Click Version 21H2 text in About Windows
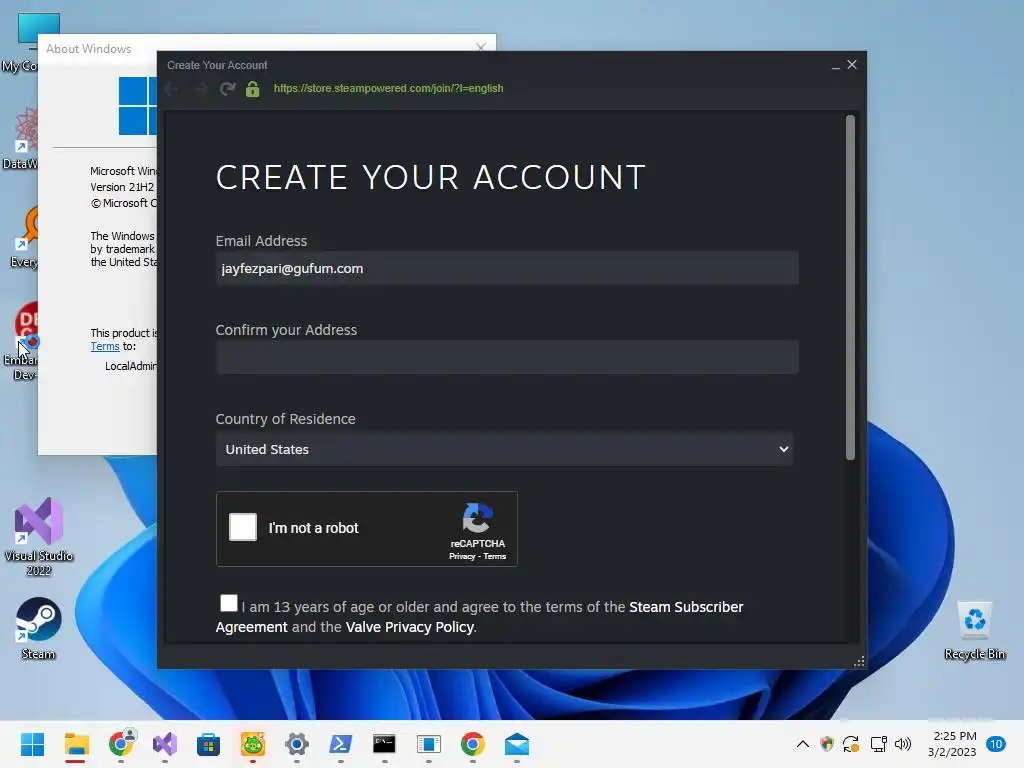Image resolution: width=1024 pixels, height=768 pixels. point(122,187)
